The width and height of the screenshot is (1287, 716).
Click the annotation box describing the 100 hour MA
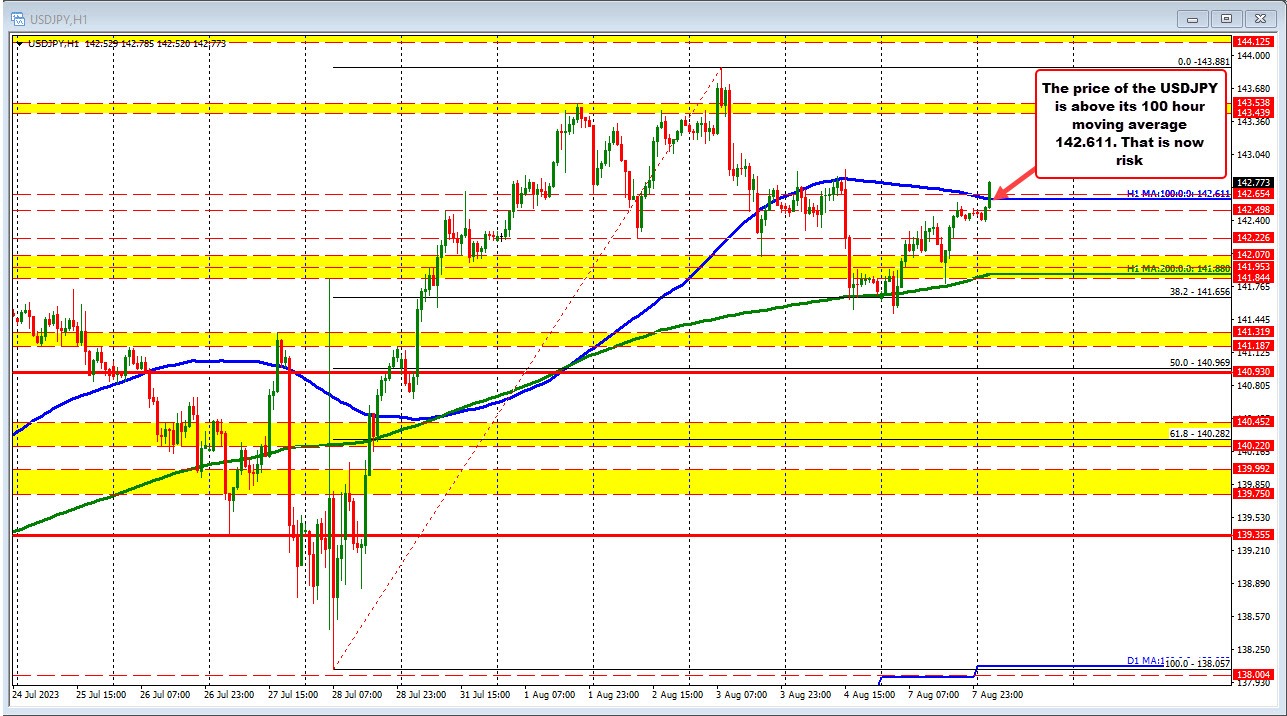[x=1128, y=124]
